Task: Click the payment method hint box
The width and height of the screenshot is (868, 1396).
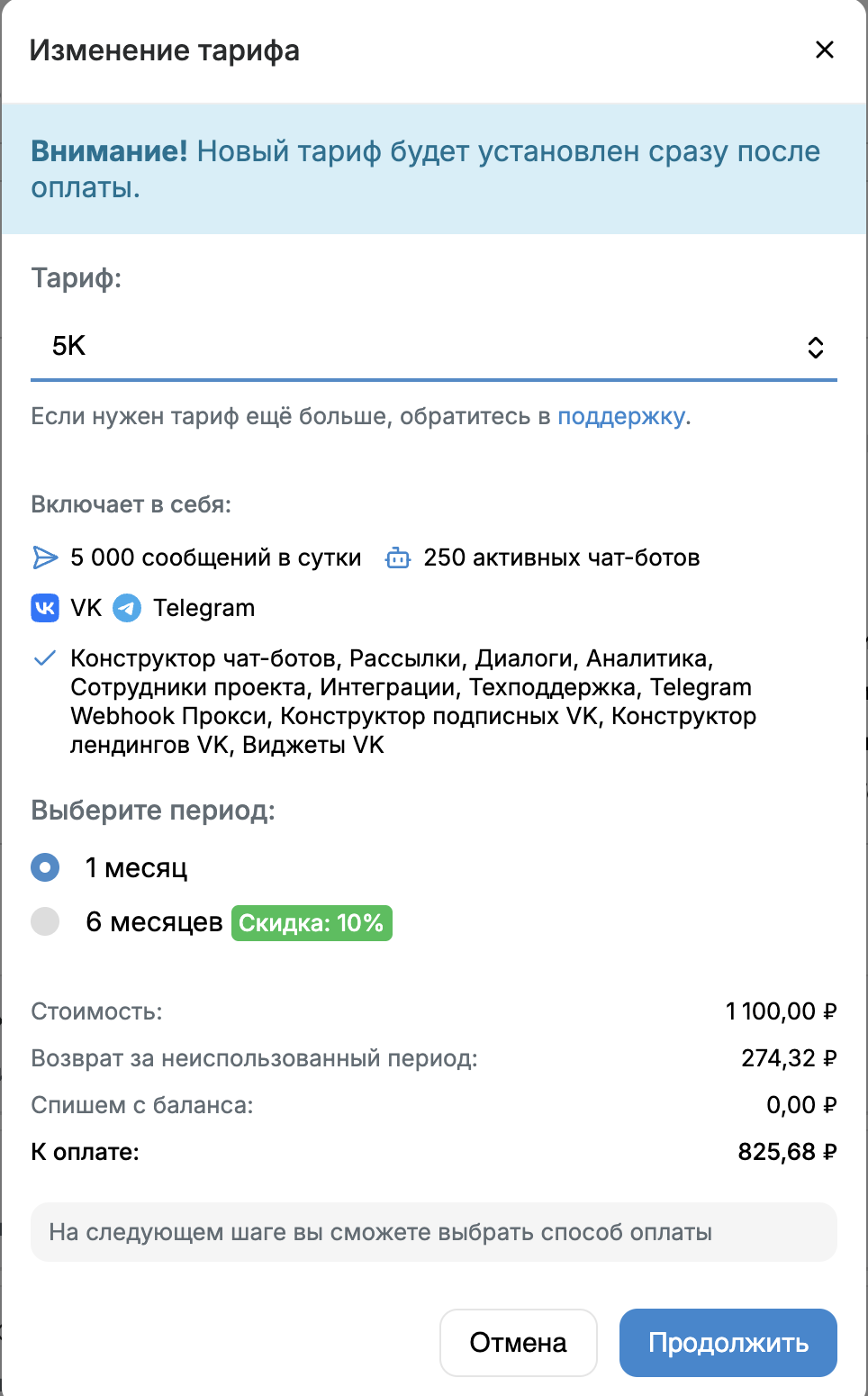Action: coord(433,1232)
